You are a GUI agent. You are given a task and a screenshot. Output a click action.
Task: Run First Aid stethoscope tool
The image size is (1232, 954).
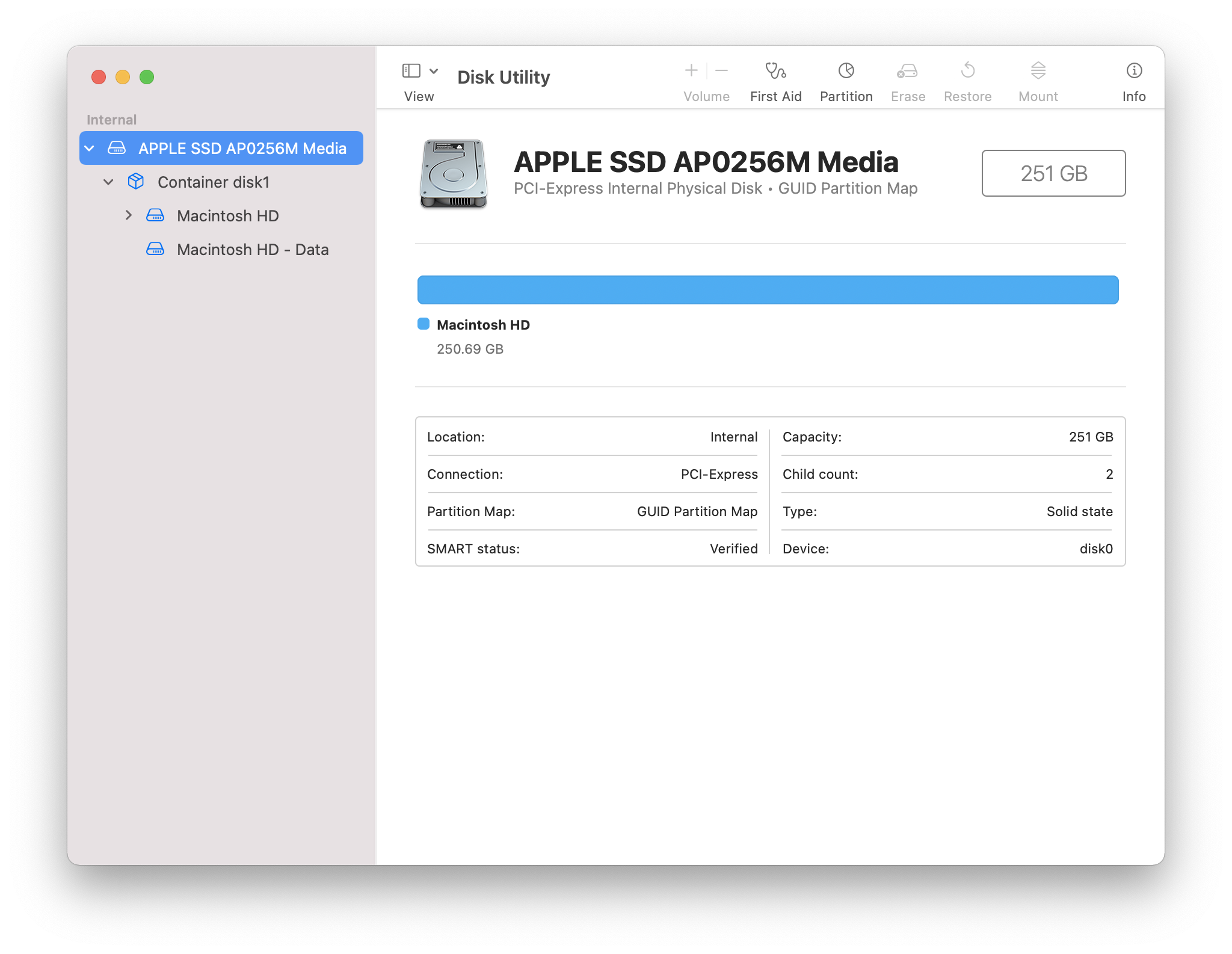pos(775,71)
